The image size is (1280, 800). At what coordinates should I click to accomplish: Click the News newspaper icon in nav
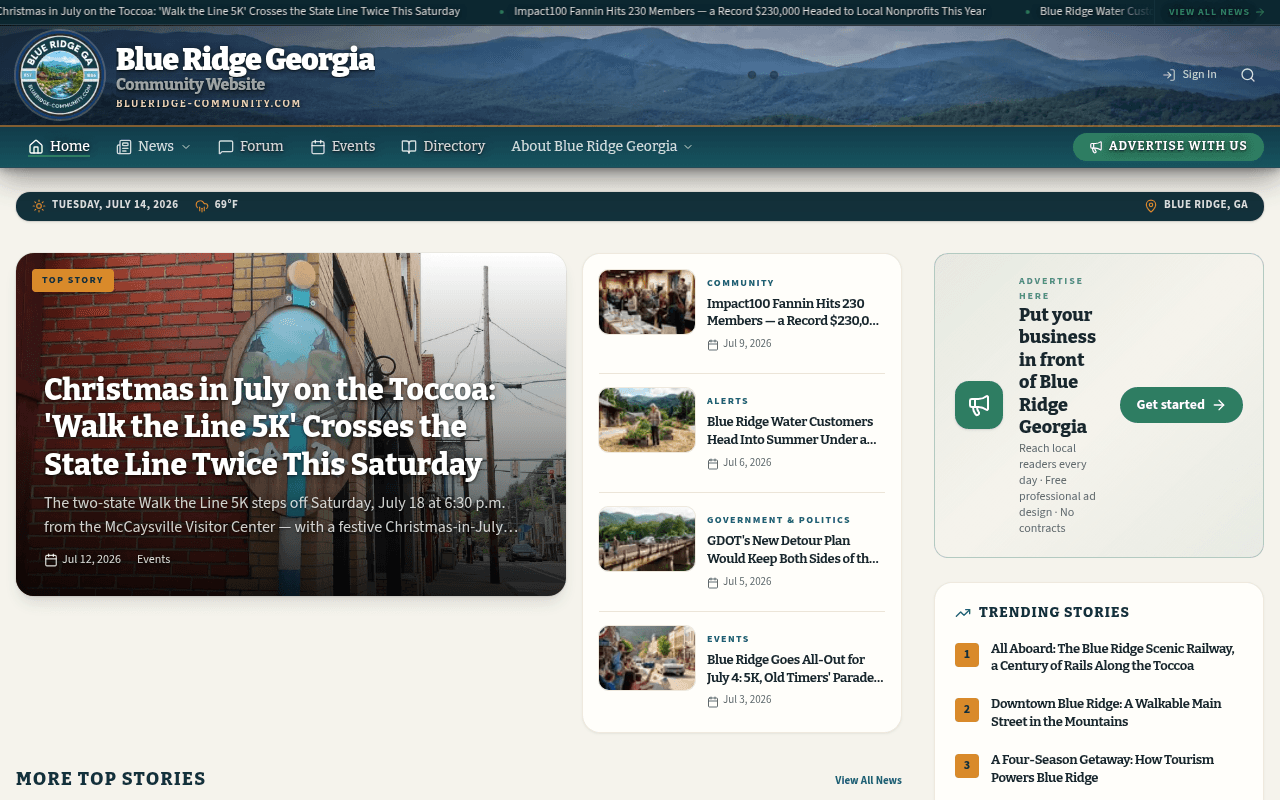pyautogui.click(x=124, y=147)
